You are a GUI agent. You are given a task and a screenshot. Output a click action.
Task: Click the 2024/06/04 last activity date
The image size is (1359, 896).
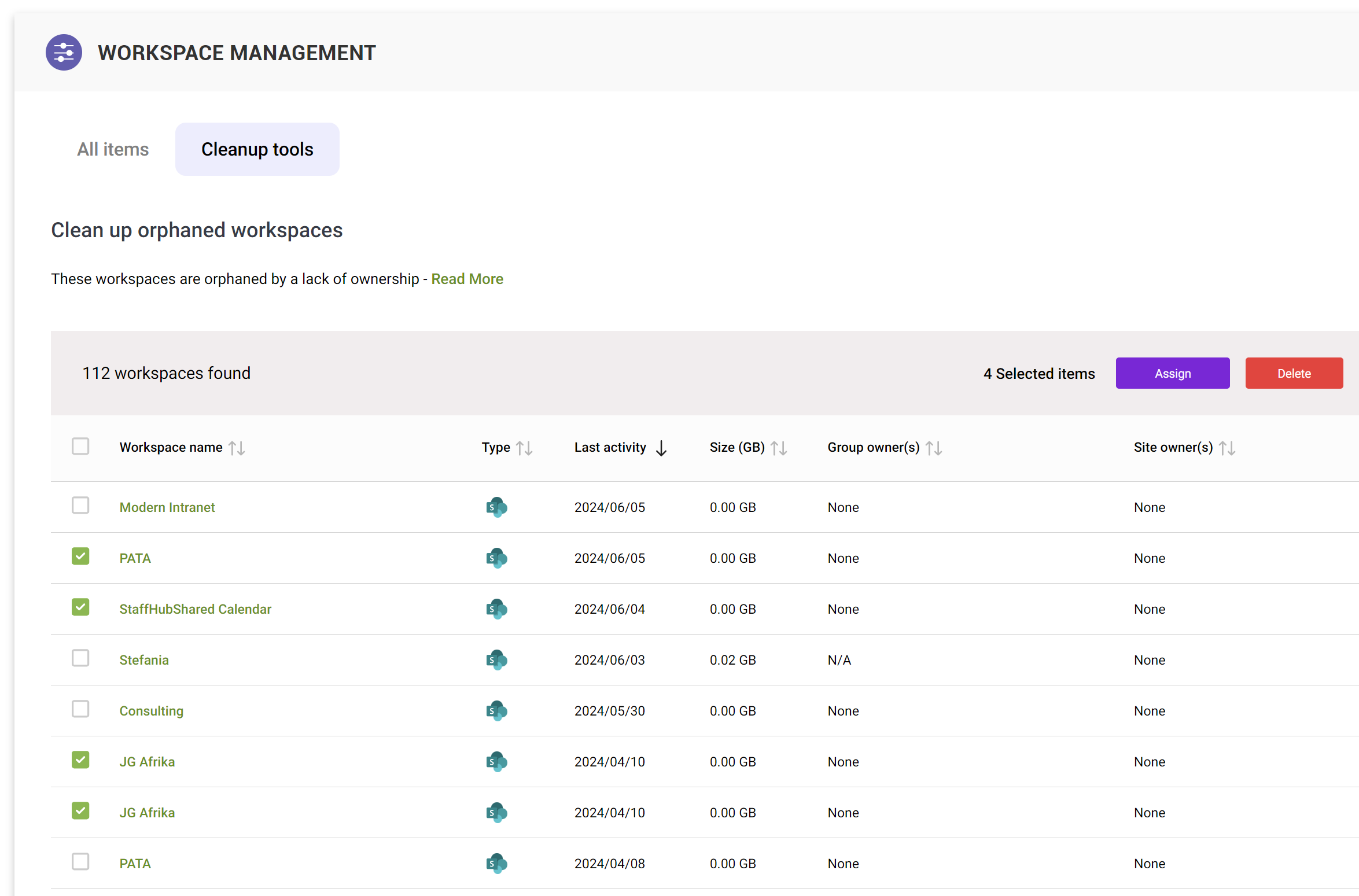610,610
